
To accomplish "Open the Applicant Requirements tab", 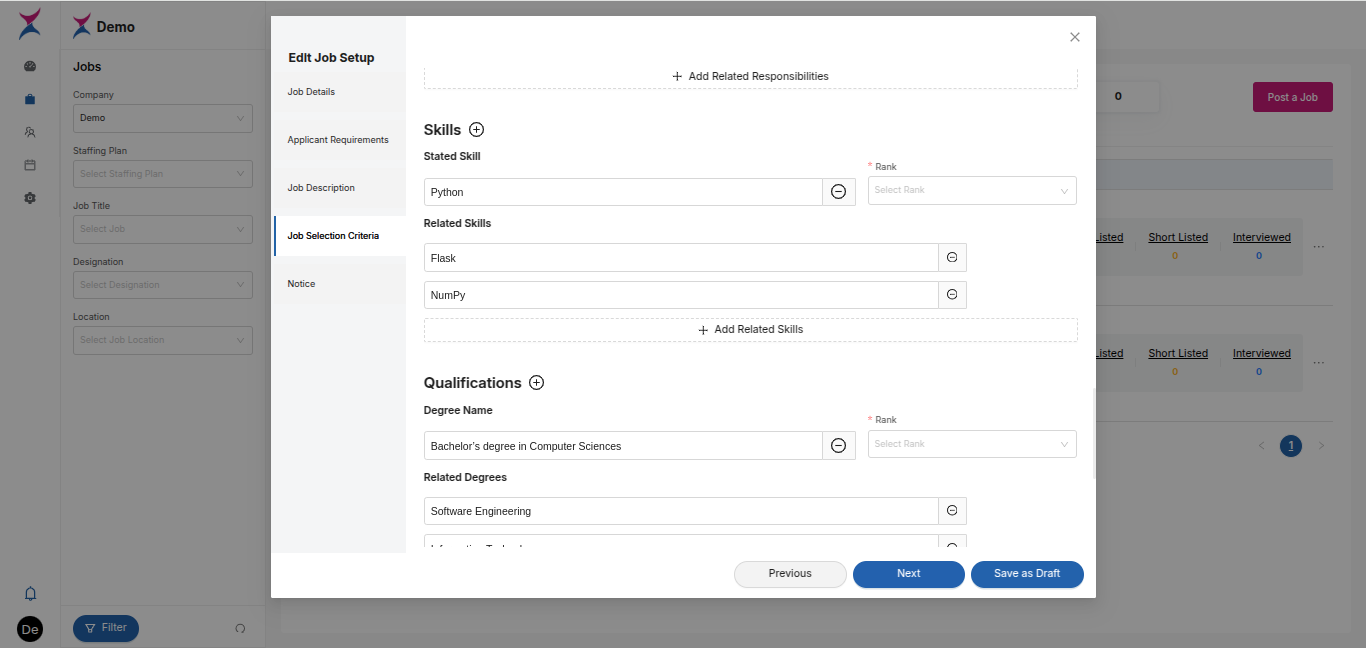I will (338, 140).
